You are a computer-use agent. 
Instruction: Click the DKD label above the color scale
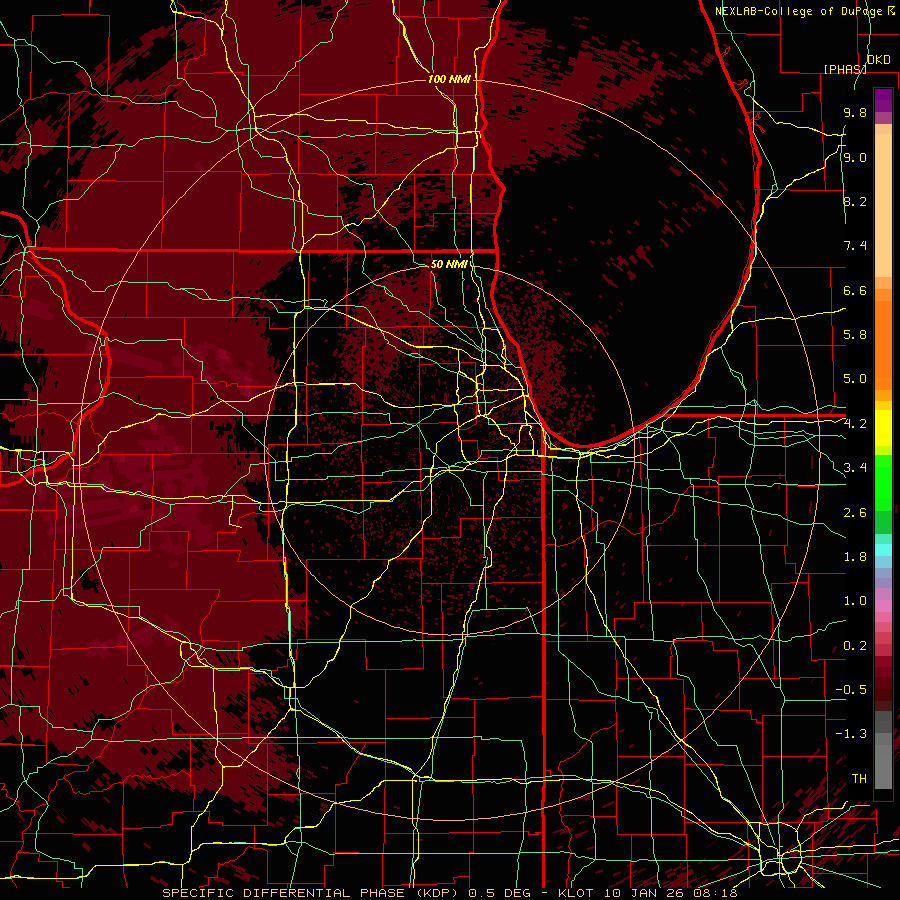pos(878,59)
